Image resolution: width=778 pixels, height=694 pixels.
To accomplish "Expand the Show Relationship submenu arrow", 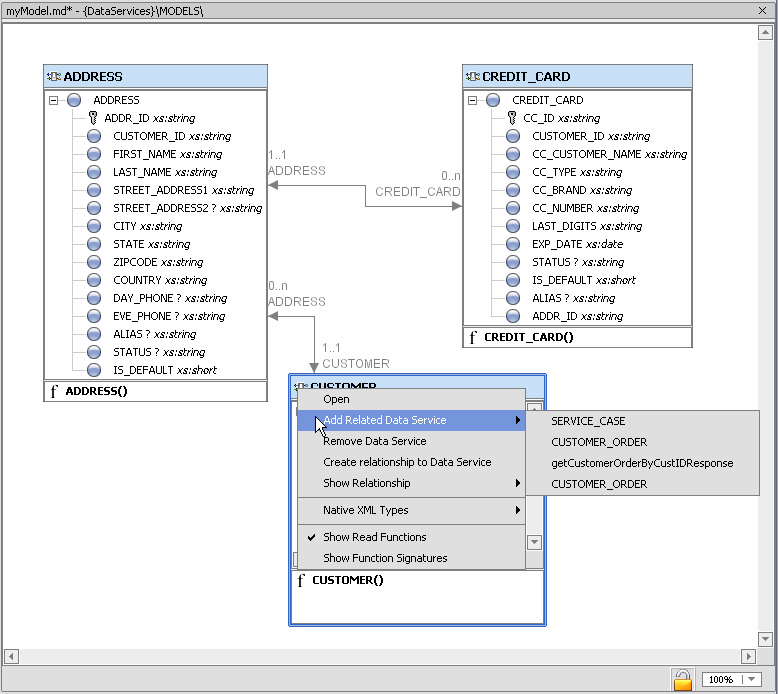I will (518, 483).
